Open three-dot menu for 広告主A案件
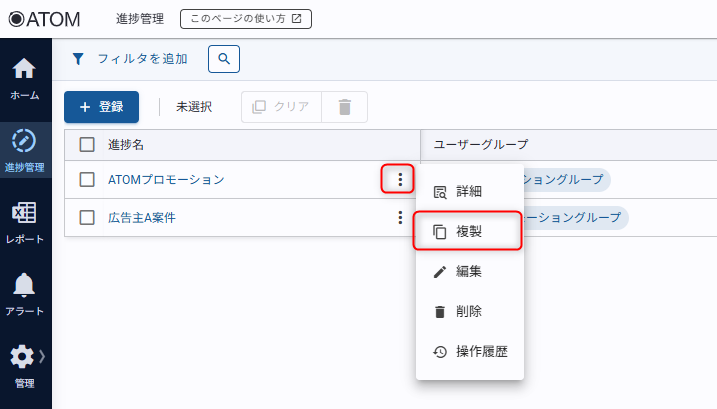The height and width of the screenshot is (409, 717). [400, 217]
